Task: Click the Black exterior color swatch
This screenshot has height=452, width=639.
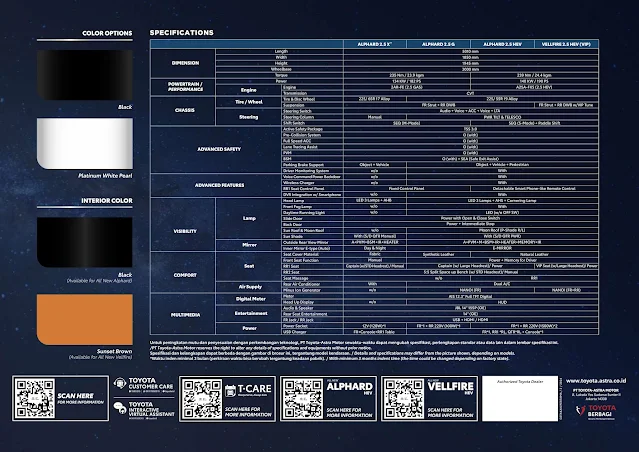Action: pos(85,75)
